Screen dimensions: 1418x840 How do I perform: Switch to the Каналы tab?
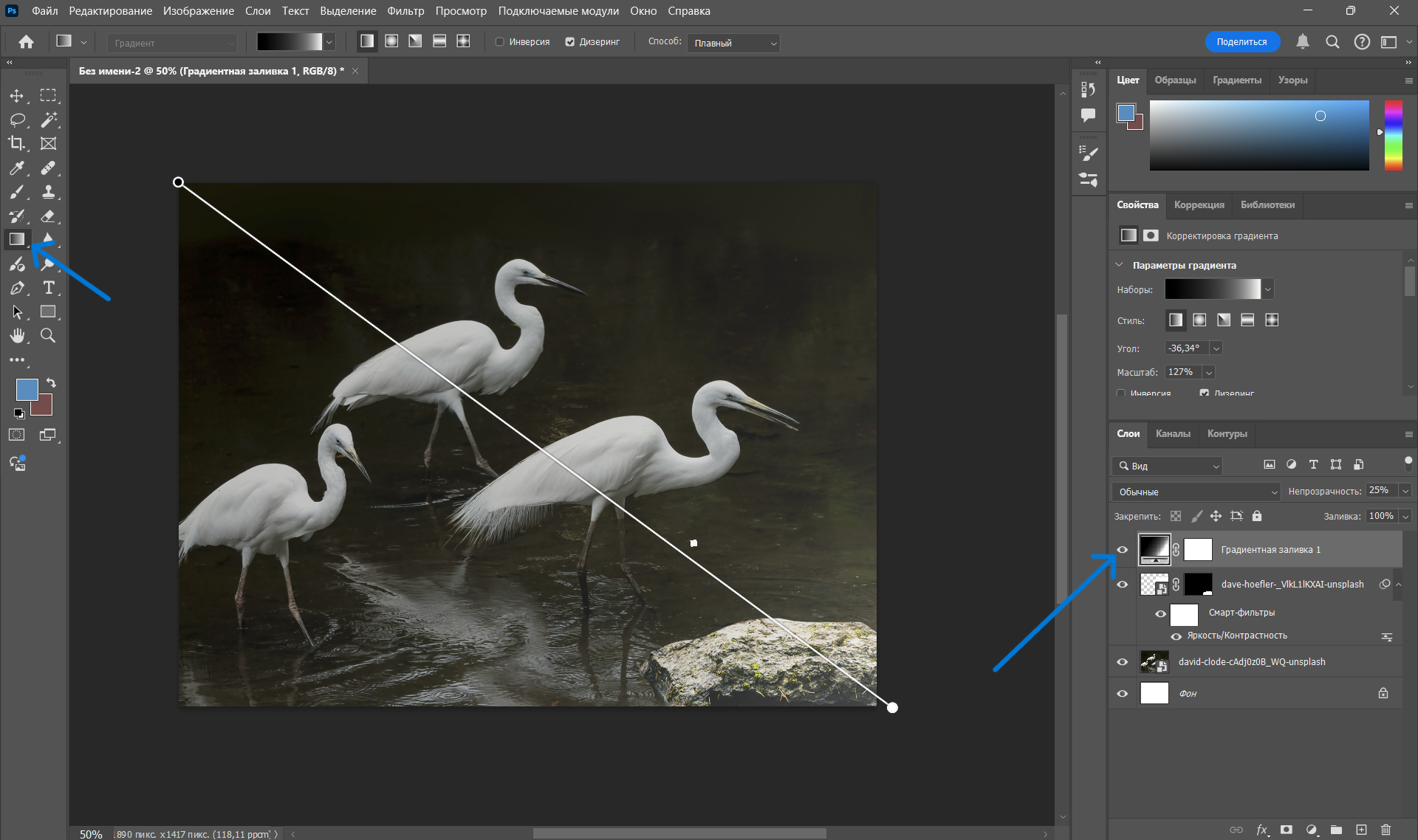pyautogui.click(x=1173, y=433)
